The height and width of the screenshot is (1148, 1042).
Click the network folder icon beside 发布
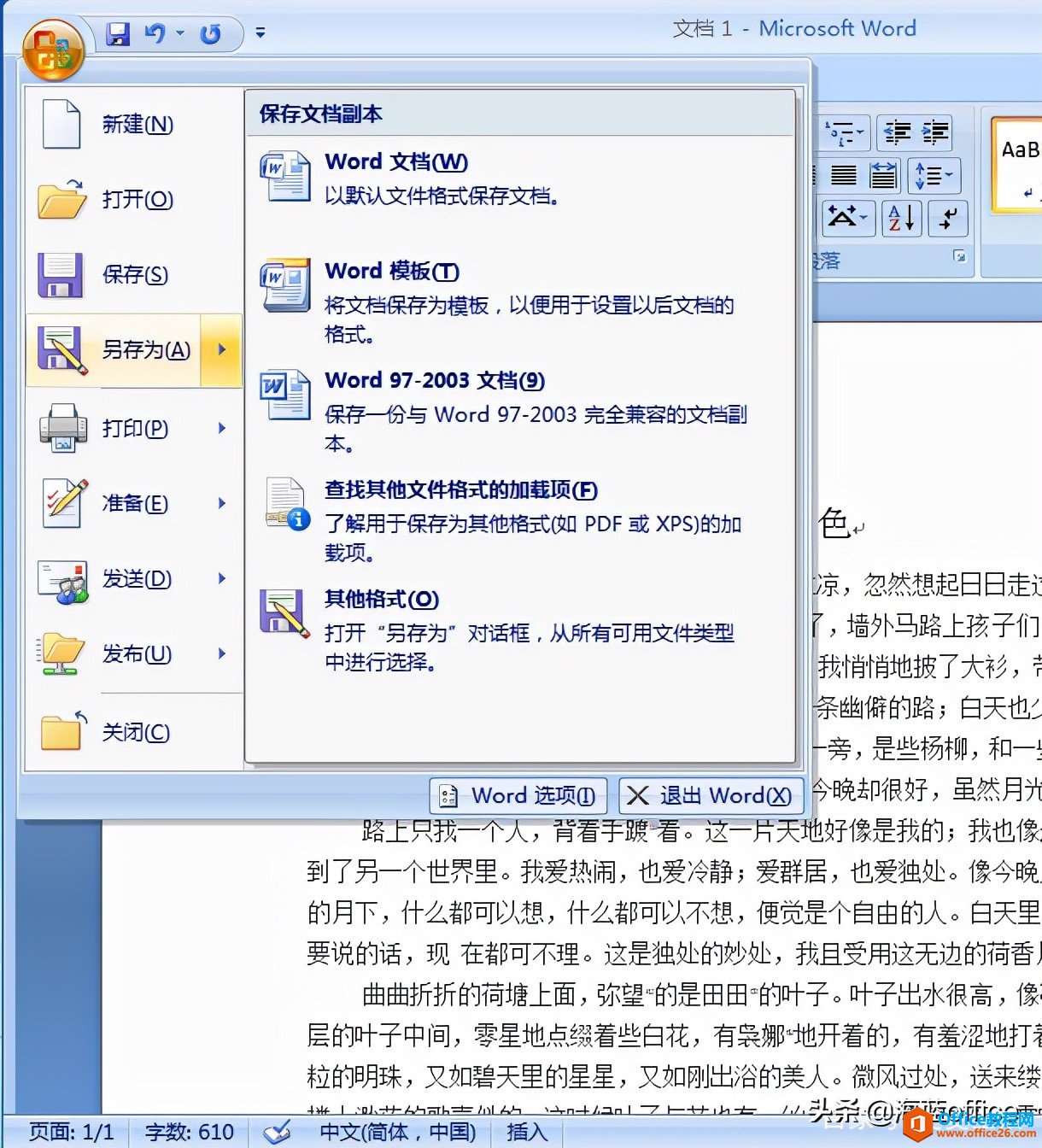click(x=61, y=654)
